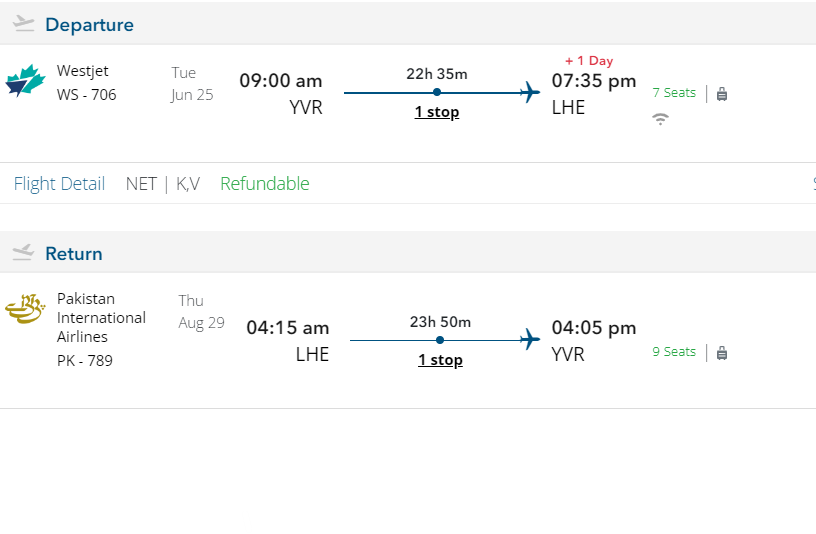Open the departure flight's 1 stop details
The image size is (816, 534).
[x=437, y=112]
